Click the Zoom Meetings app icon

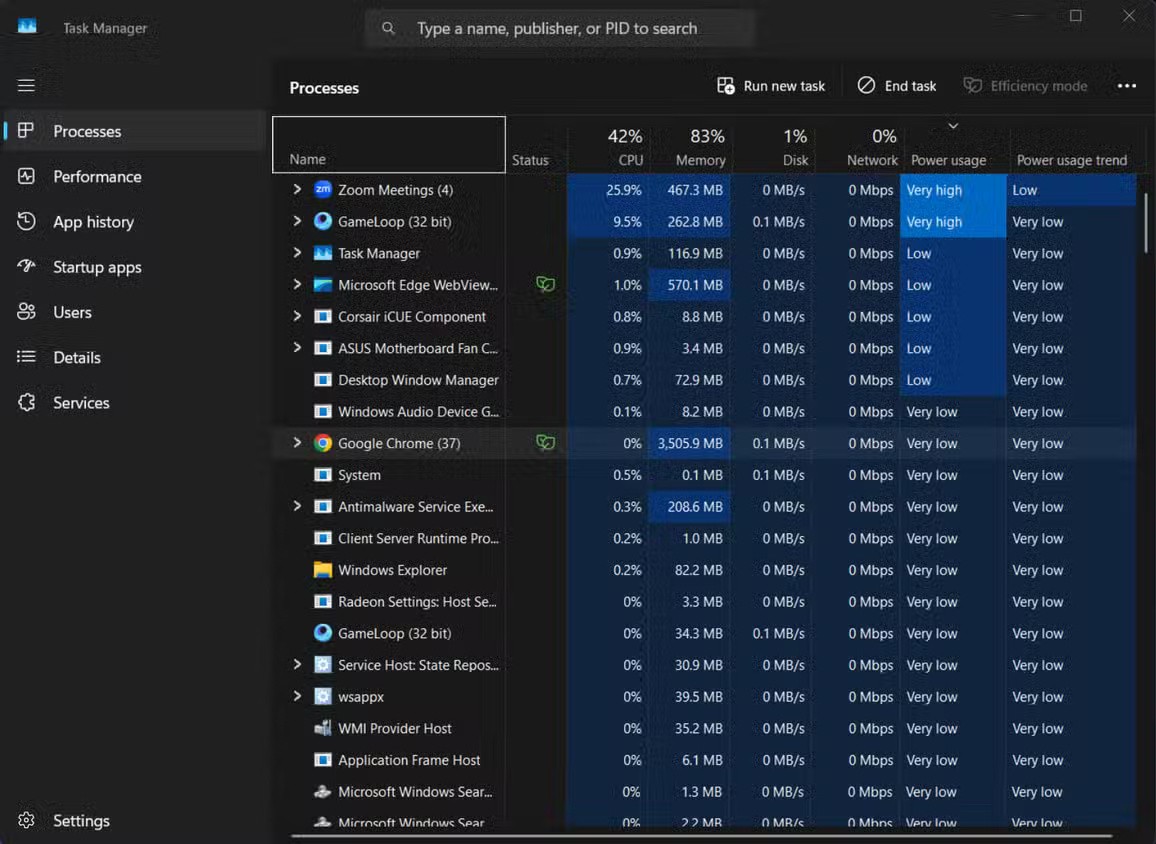[322, 190]
